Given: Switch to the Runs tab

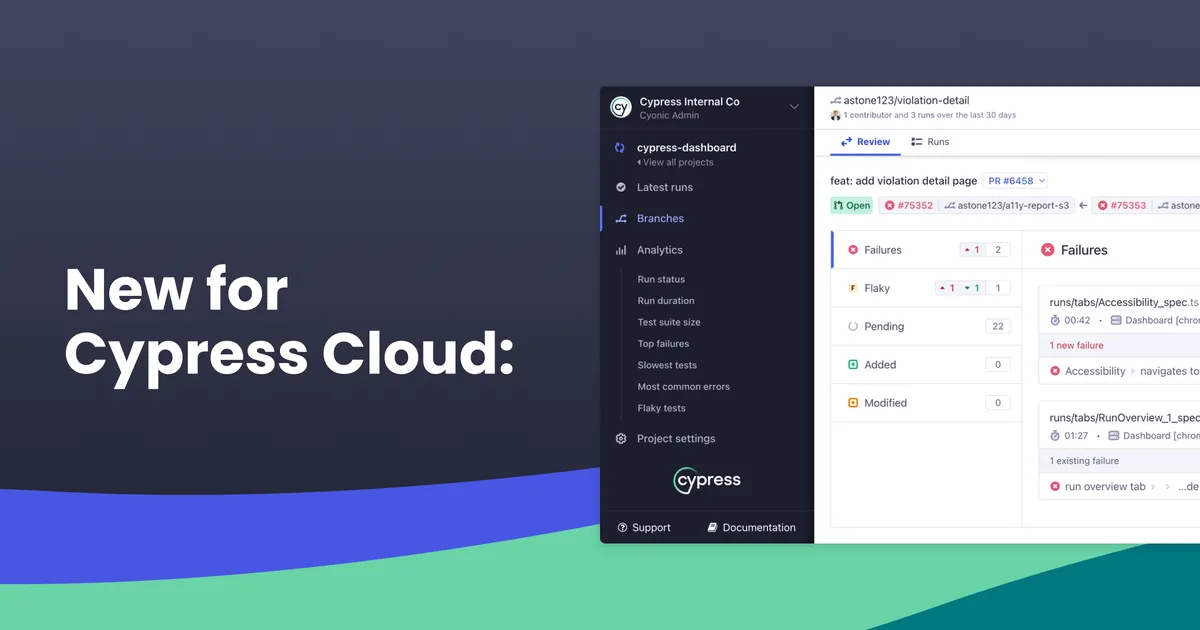Looking at the screenshot, I should click(930, 142).
